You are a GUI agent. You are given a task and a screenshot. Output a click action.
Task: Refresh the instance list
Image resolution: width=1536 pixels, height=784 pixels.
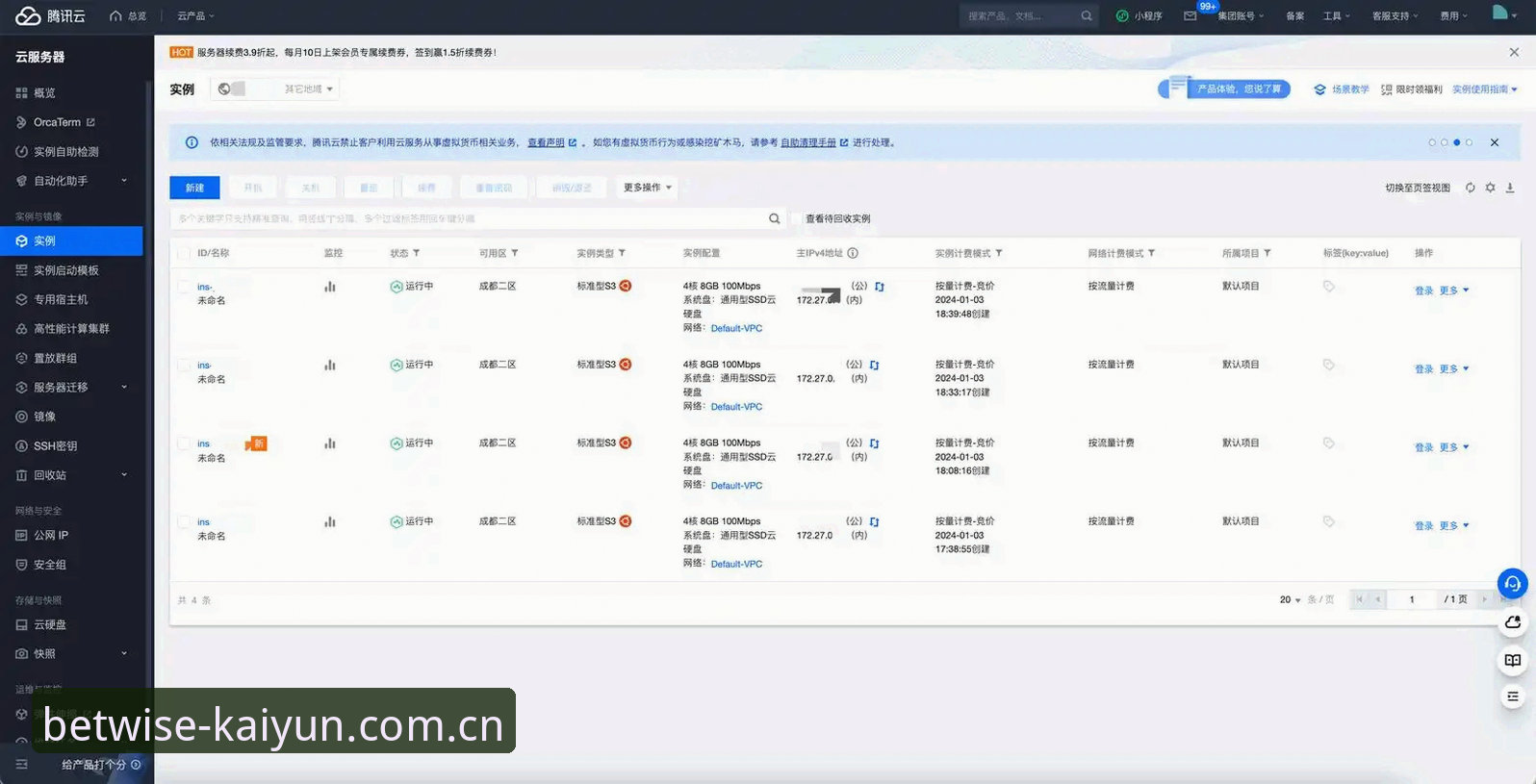click(x=1471, y=188)
